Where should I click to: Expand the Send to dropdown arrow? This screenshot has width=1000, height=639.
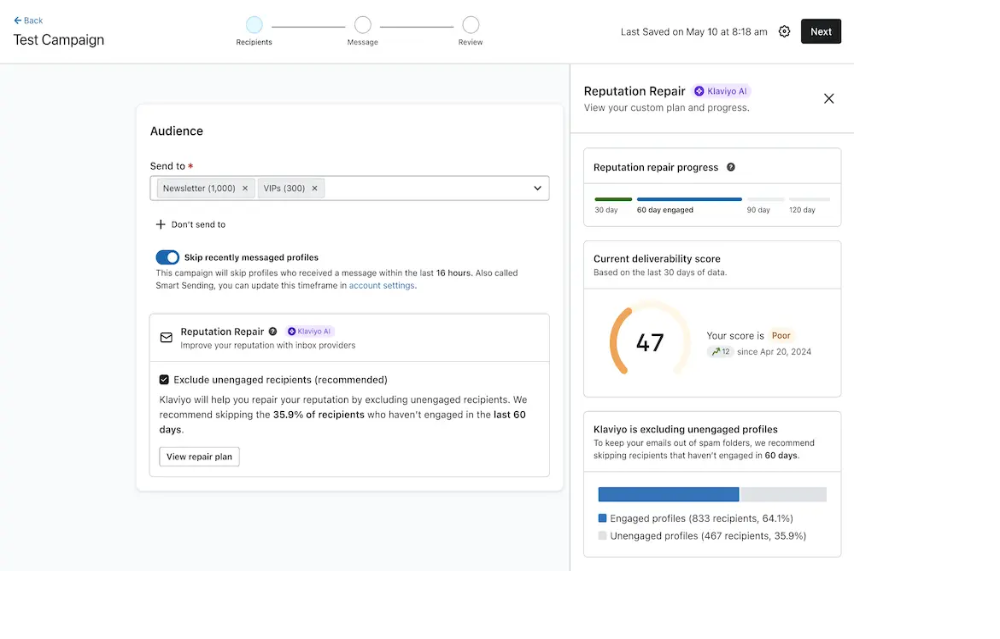point(537,188)
